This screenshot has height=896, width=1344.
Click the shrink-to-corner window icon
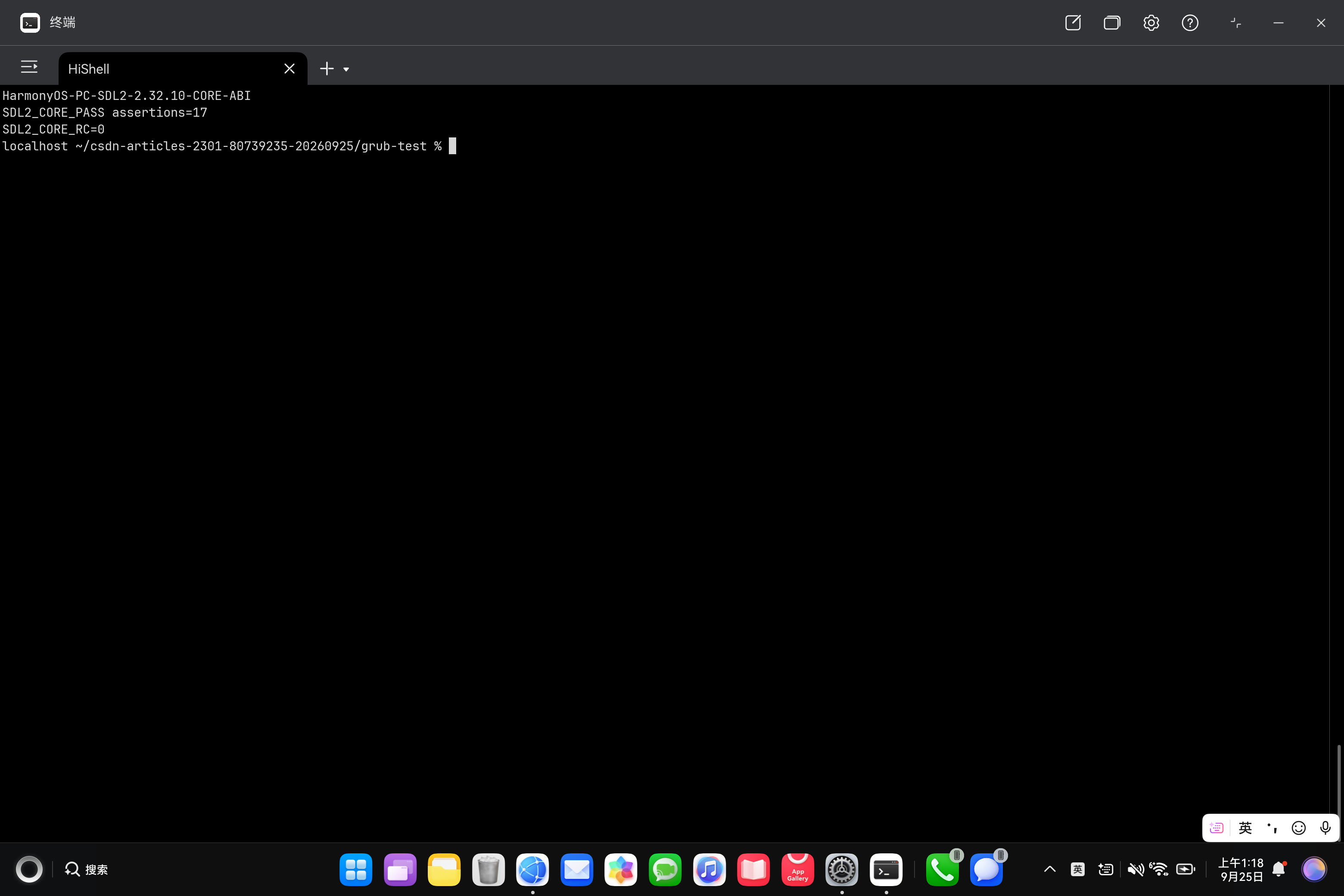[1235, 23]
